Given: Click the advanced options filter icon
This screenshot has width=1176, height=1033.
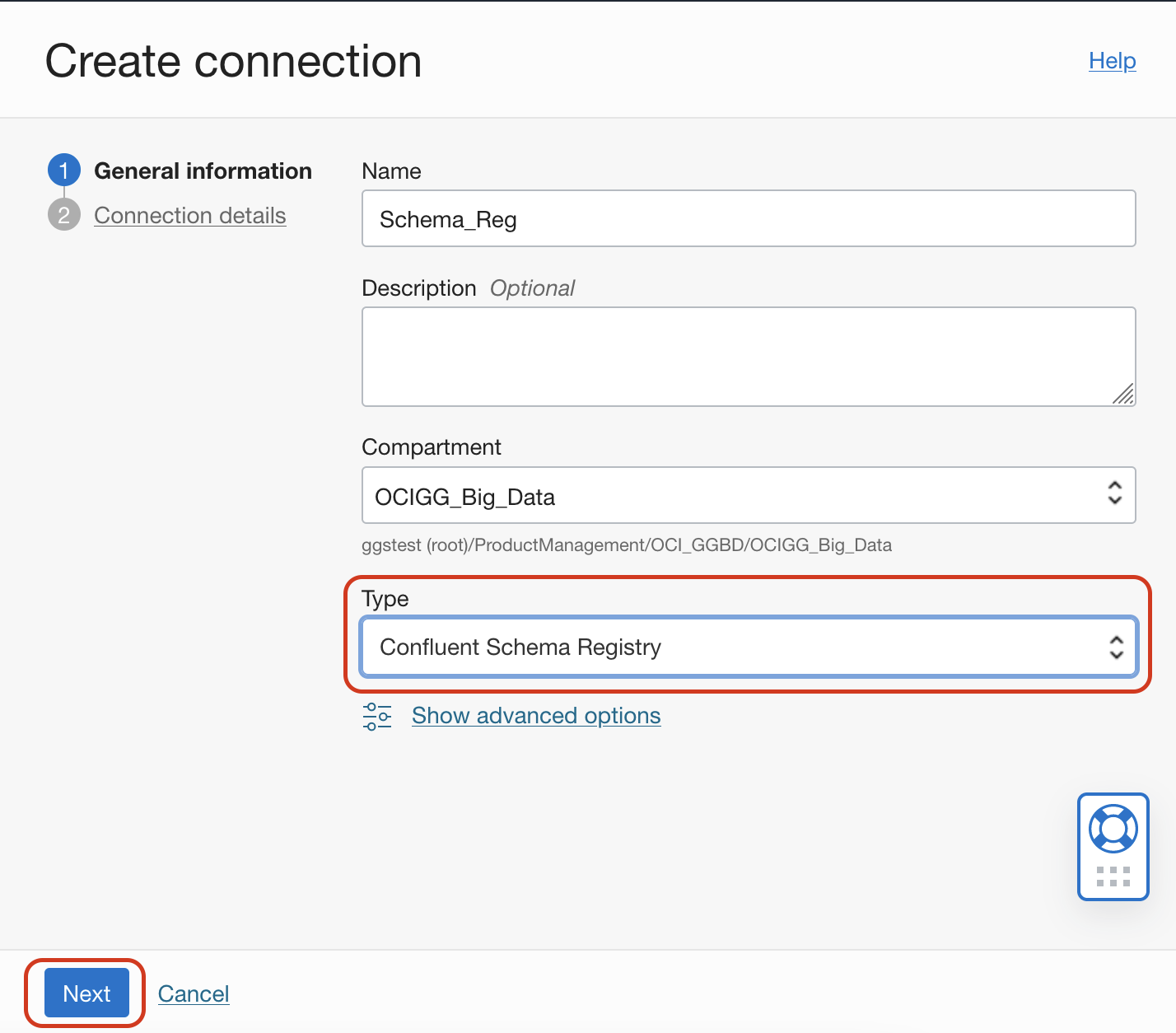Looking at the screenshot, I should tap(377, 716).
